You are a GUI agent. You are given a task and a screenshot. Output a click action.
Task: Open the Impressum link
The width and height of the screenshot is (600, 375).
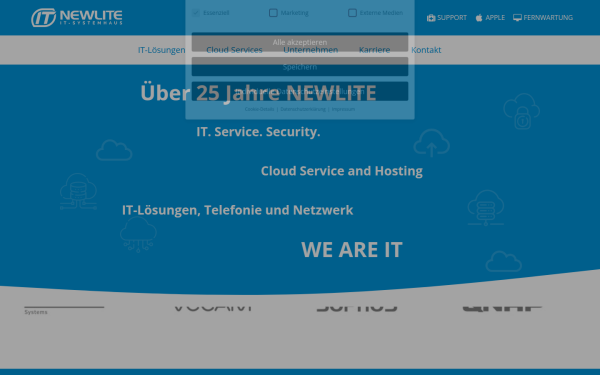click(x=343, y=109)
